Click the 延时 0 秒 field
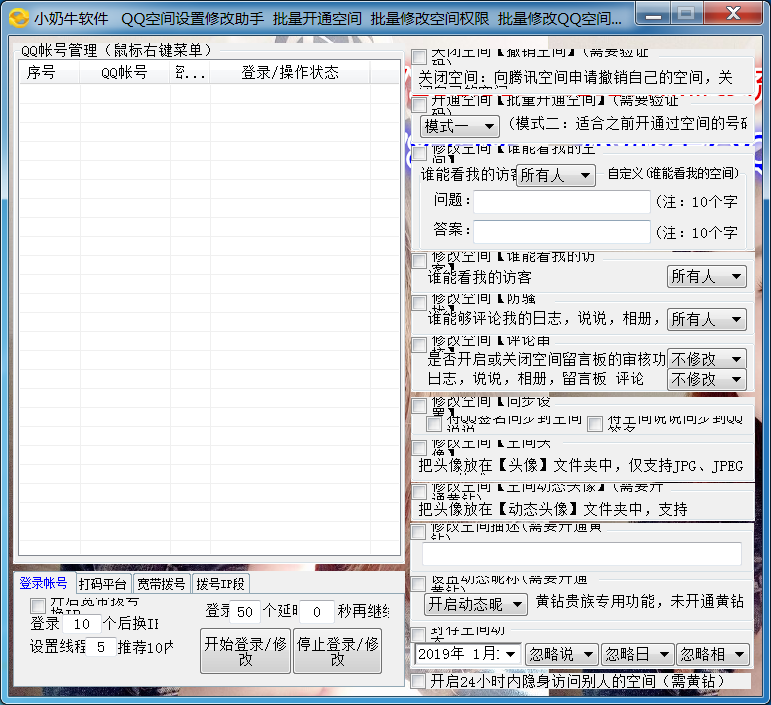 [x=317, y=612]
